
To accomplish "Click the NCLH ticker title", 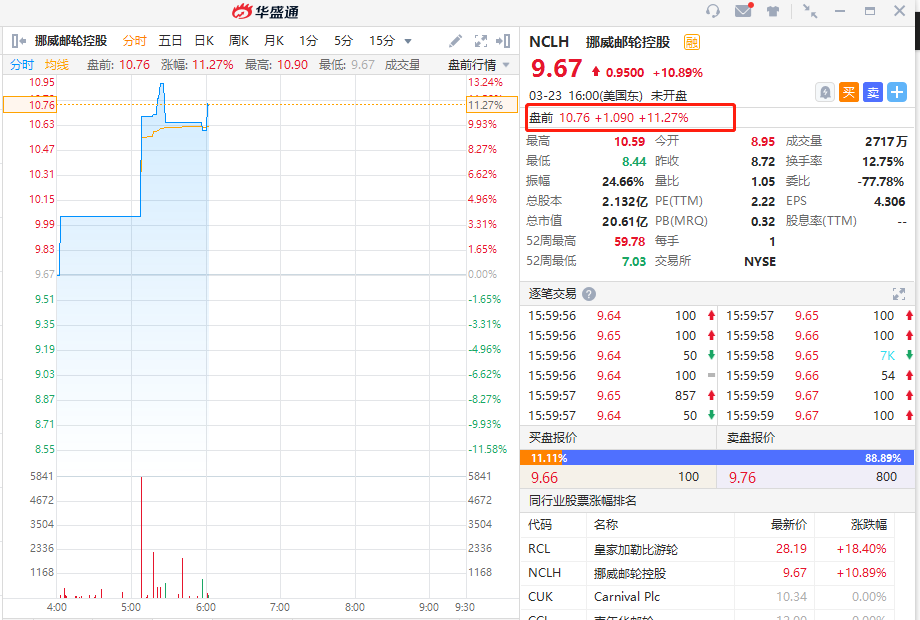I will pyautogui.click(x=549, y=42).
